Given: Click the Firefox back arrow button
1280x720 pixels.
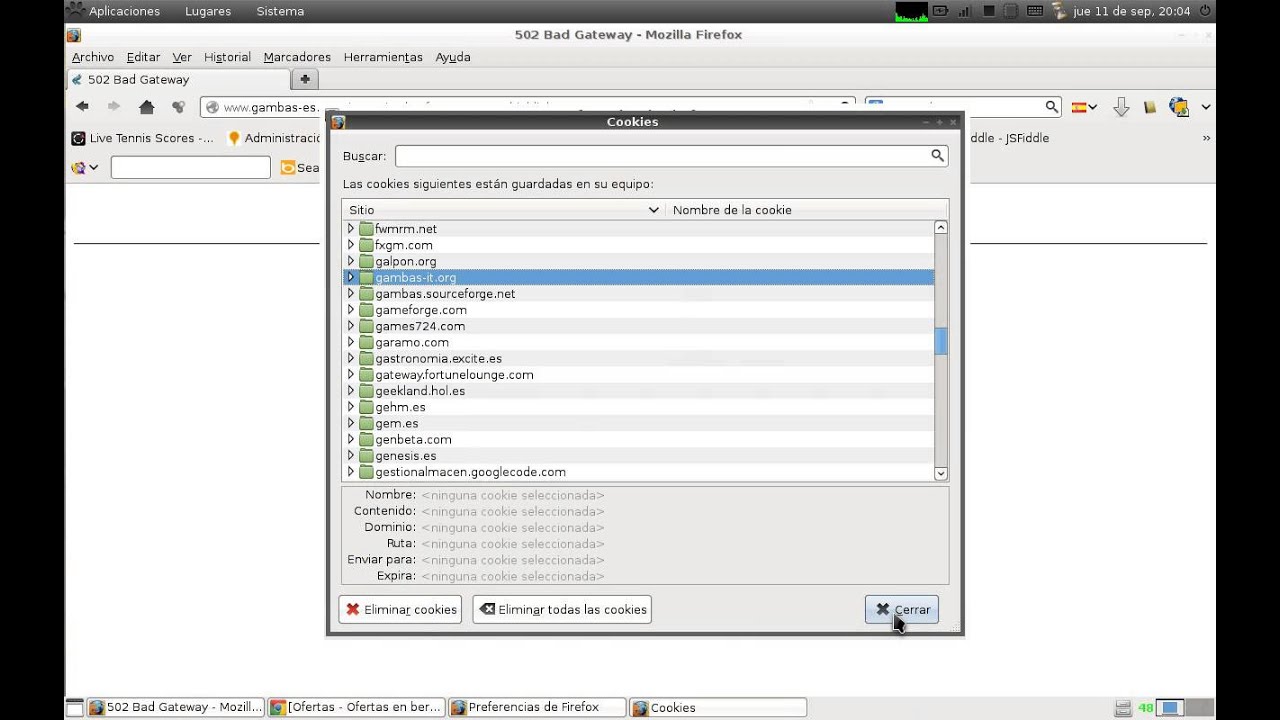Looking at the screenshot, I should [82, 106].
